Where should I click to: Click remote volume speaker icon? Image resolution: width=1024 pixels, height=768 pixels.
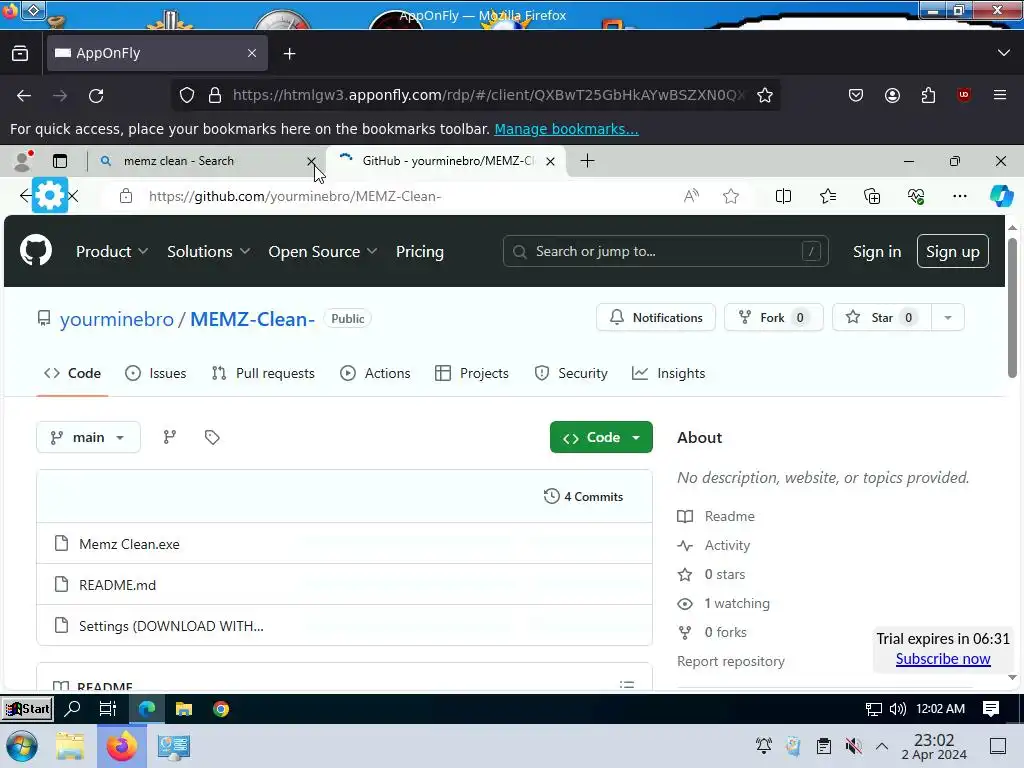pyautogui.click(x=898, y=709)
